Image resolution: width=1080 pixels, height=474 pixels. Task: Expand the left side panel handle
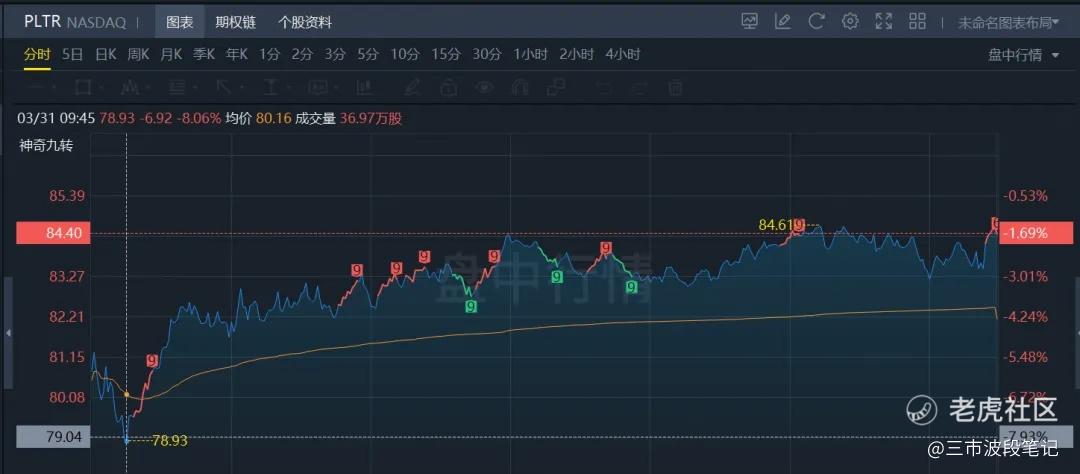(8, 333)
